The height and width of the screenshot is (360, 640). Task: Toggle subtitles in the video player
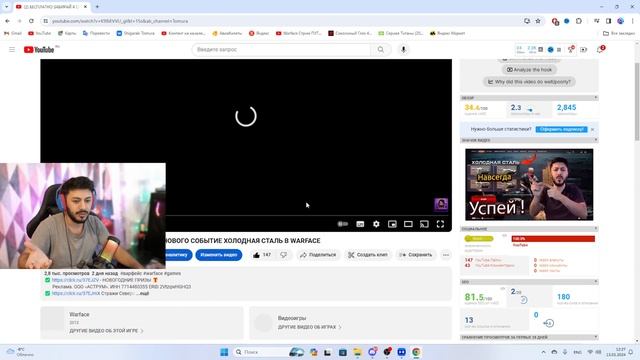click(360, 224)
